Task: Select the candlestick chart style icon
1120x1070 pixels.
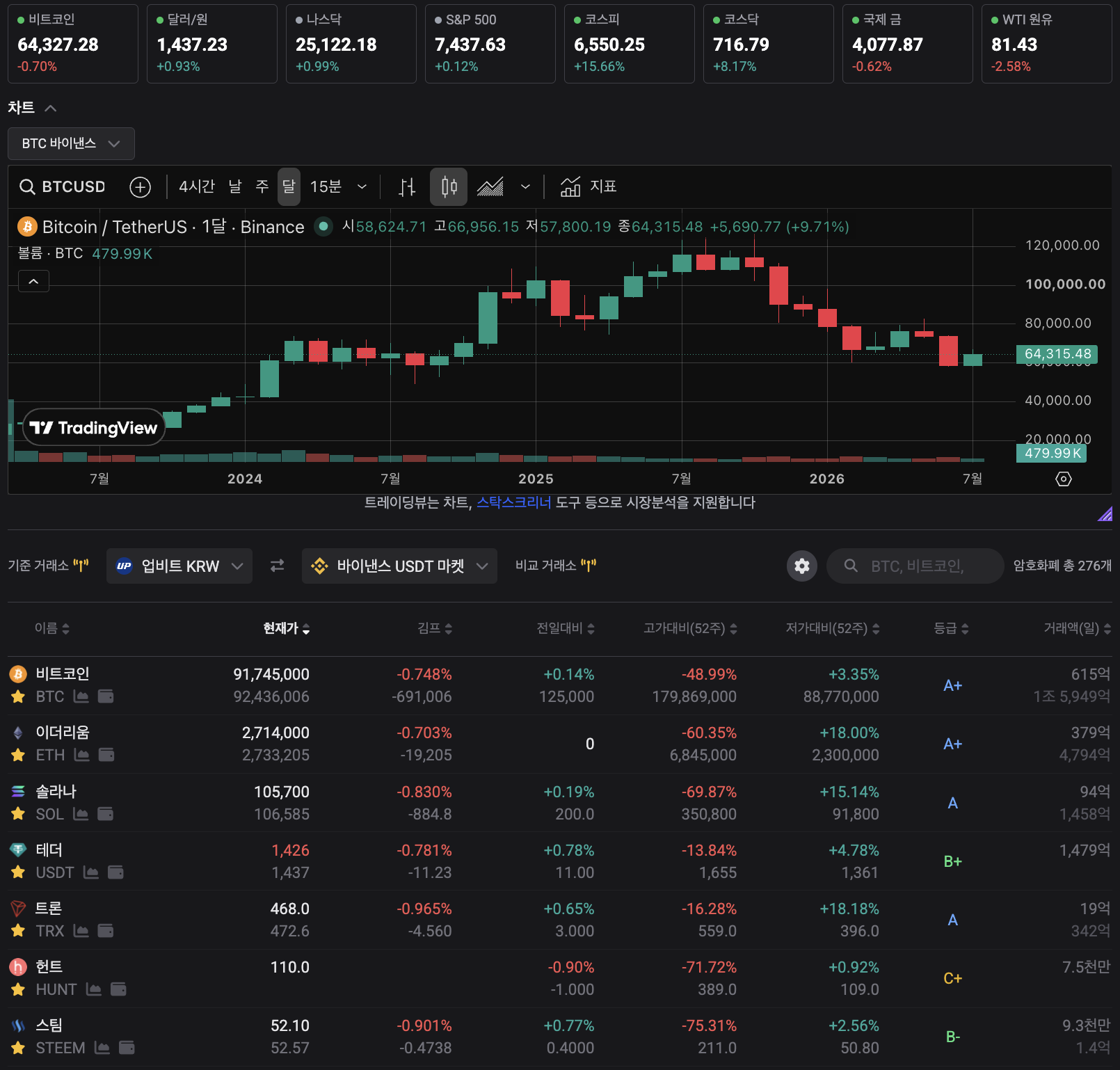Action: click(x=449, y=186)
